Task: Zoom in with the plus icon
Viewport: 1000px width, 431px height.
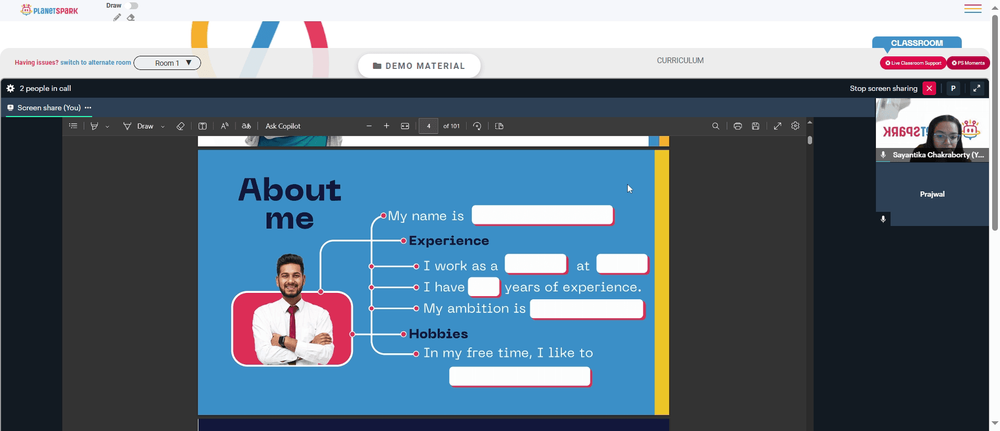Action: [x=386, y=126]
